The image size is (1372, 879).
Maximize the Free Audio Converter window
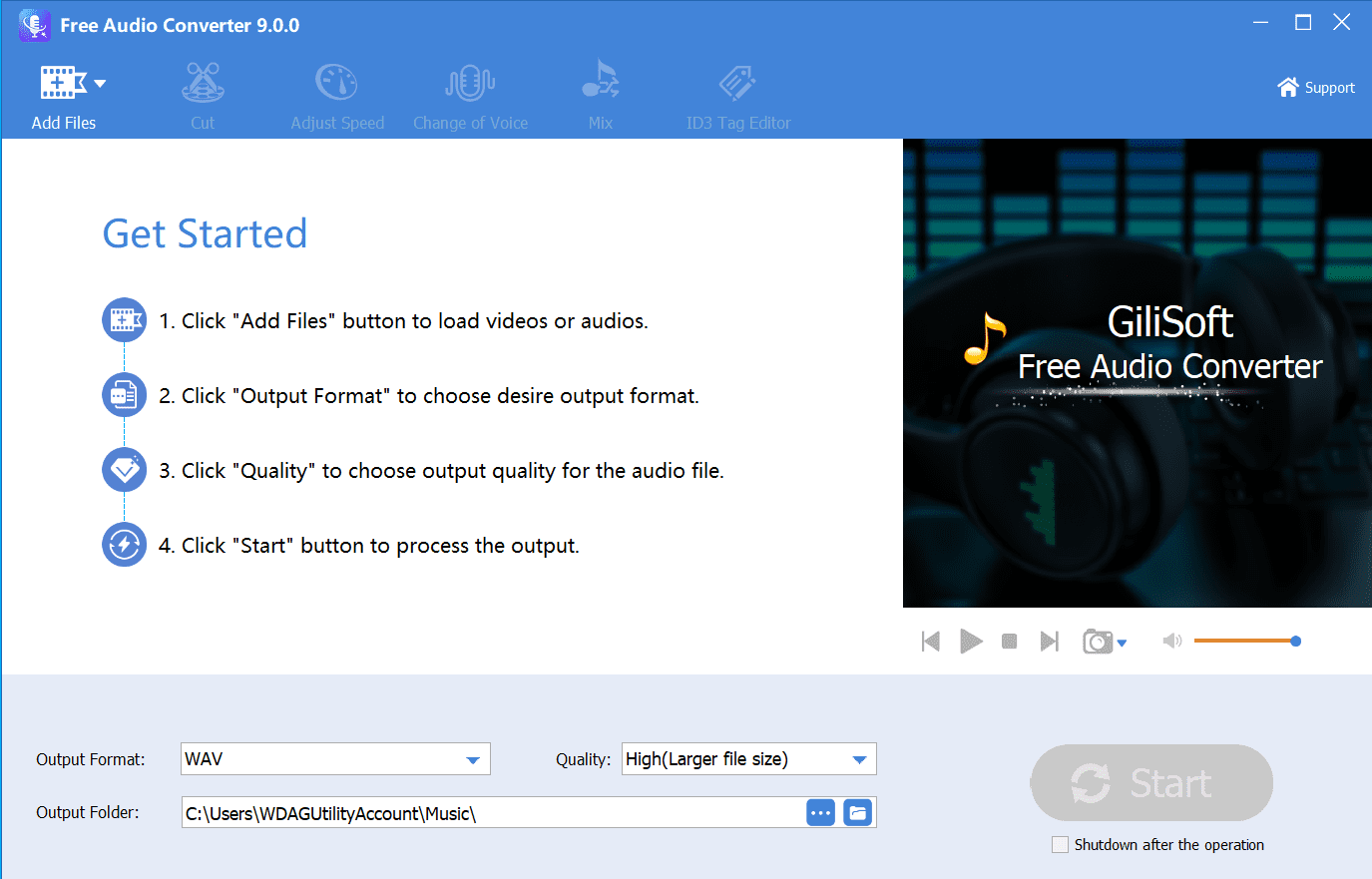click(1303, 23)
